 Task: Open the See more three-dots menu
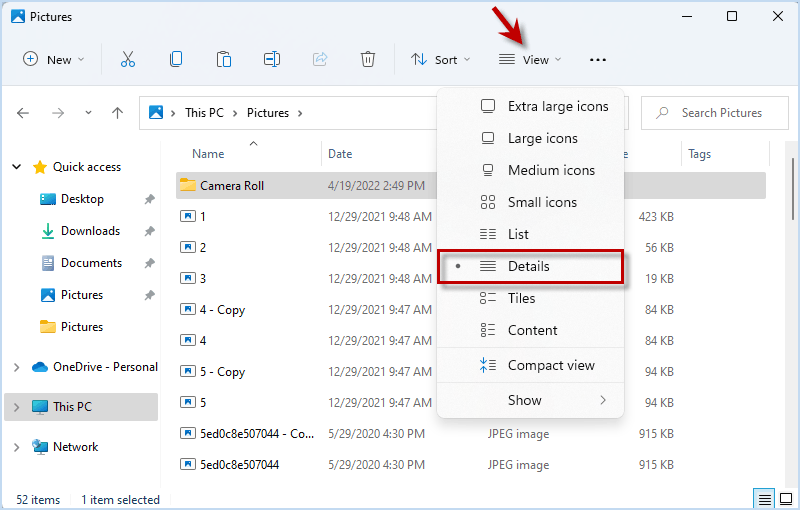coord(597,60)
